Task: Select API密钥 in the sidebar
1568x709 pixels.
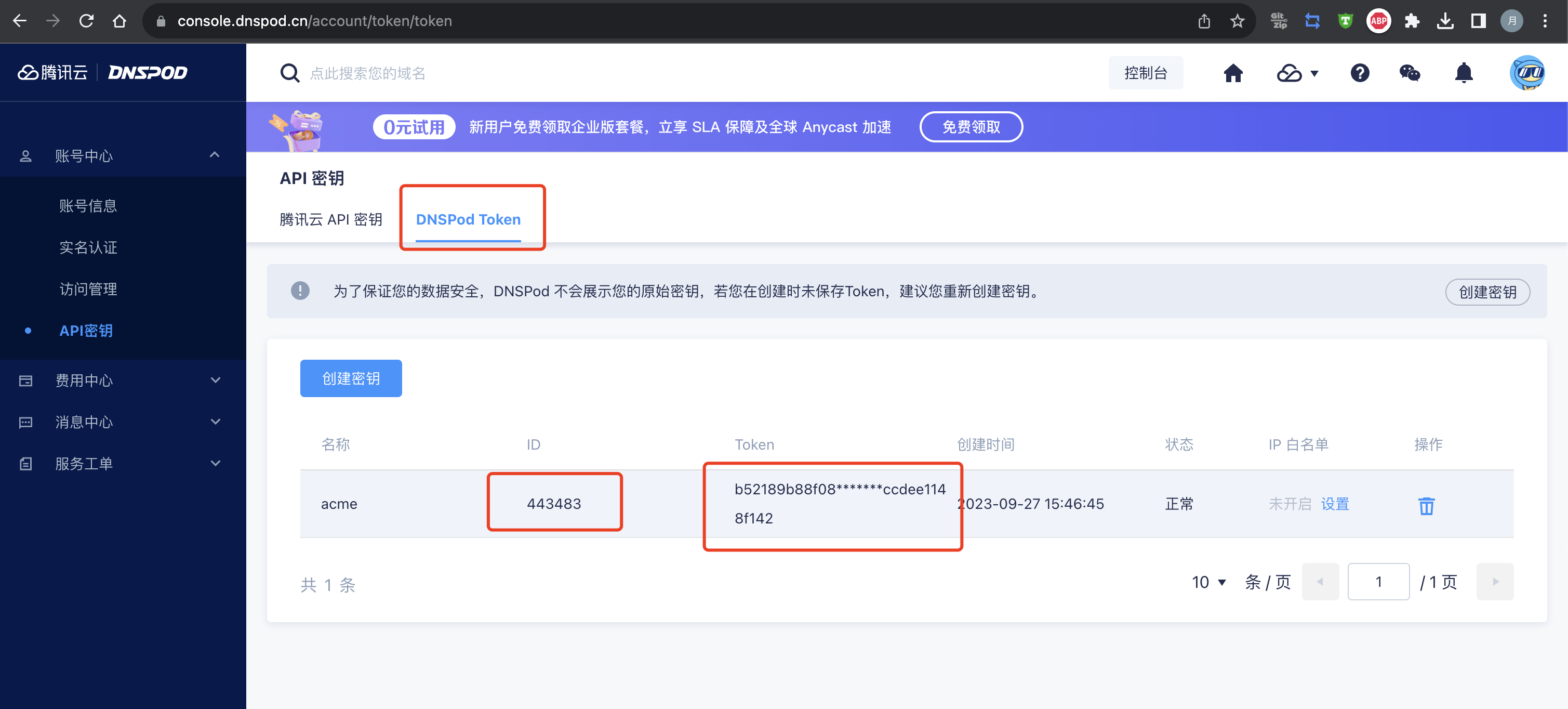Action: [x=86, y=331]
